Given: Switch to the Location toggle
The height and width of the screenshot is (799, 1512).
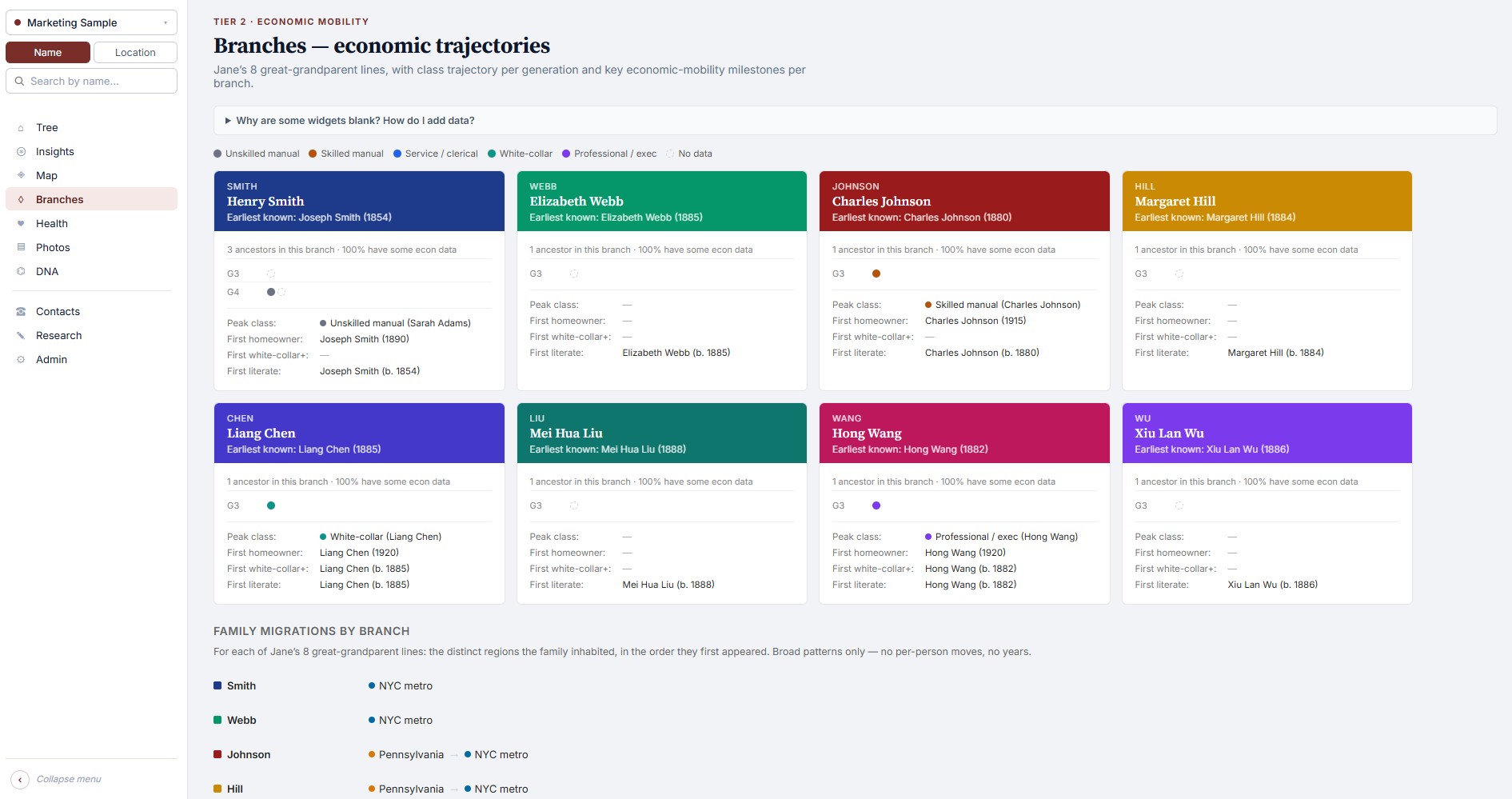Looking at the screenshot, I should click(x=135, y=52).
